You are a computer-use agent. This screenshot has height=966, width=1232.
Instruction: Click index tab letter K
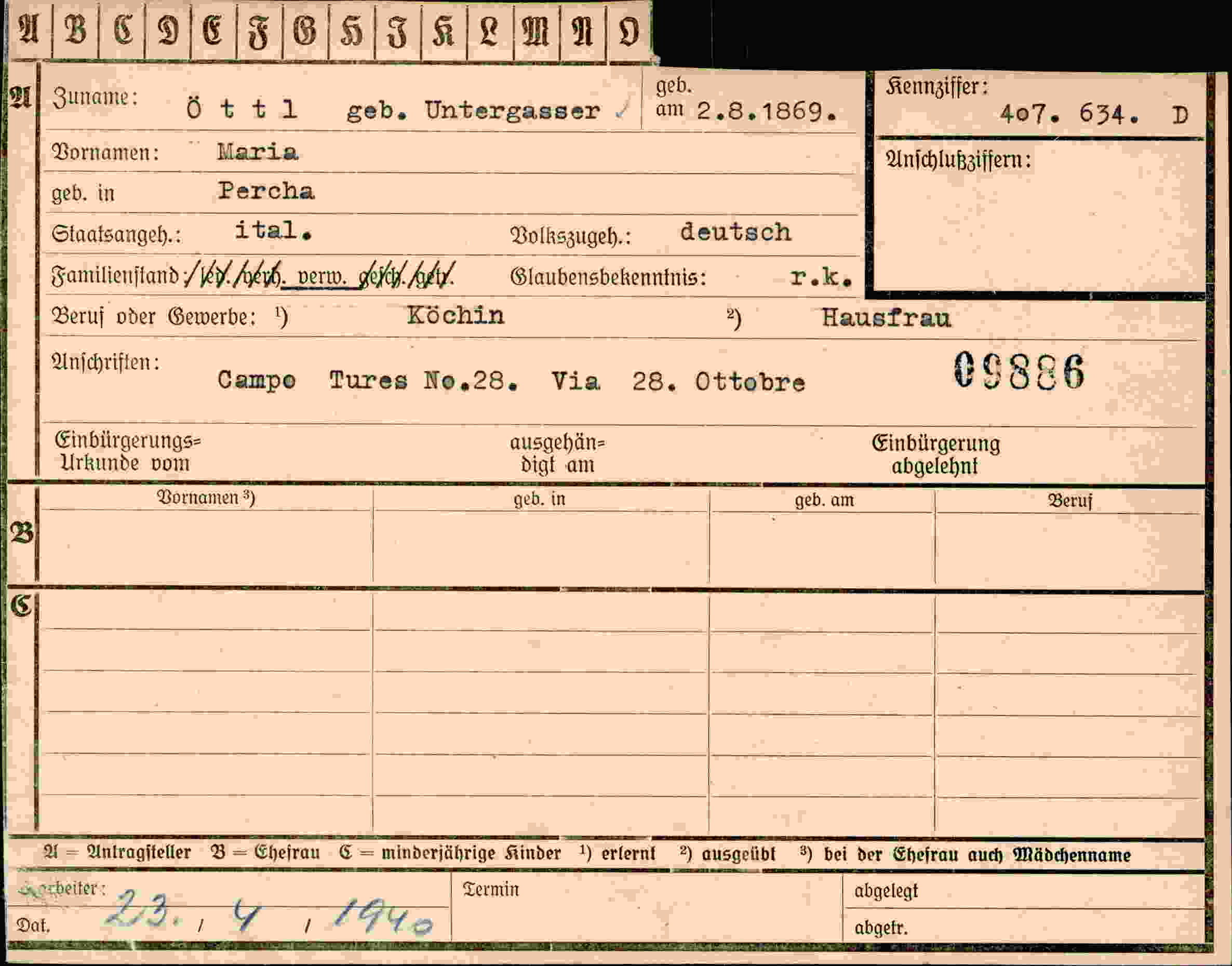click(x=444, y=30)
